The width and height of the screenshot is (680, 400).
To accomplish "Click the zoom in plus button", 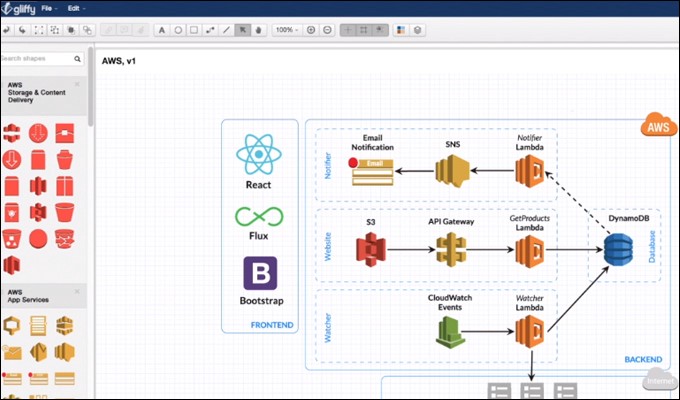I will [311, 30].
